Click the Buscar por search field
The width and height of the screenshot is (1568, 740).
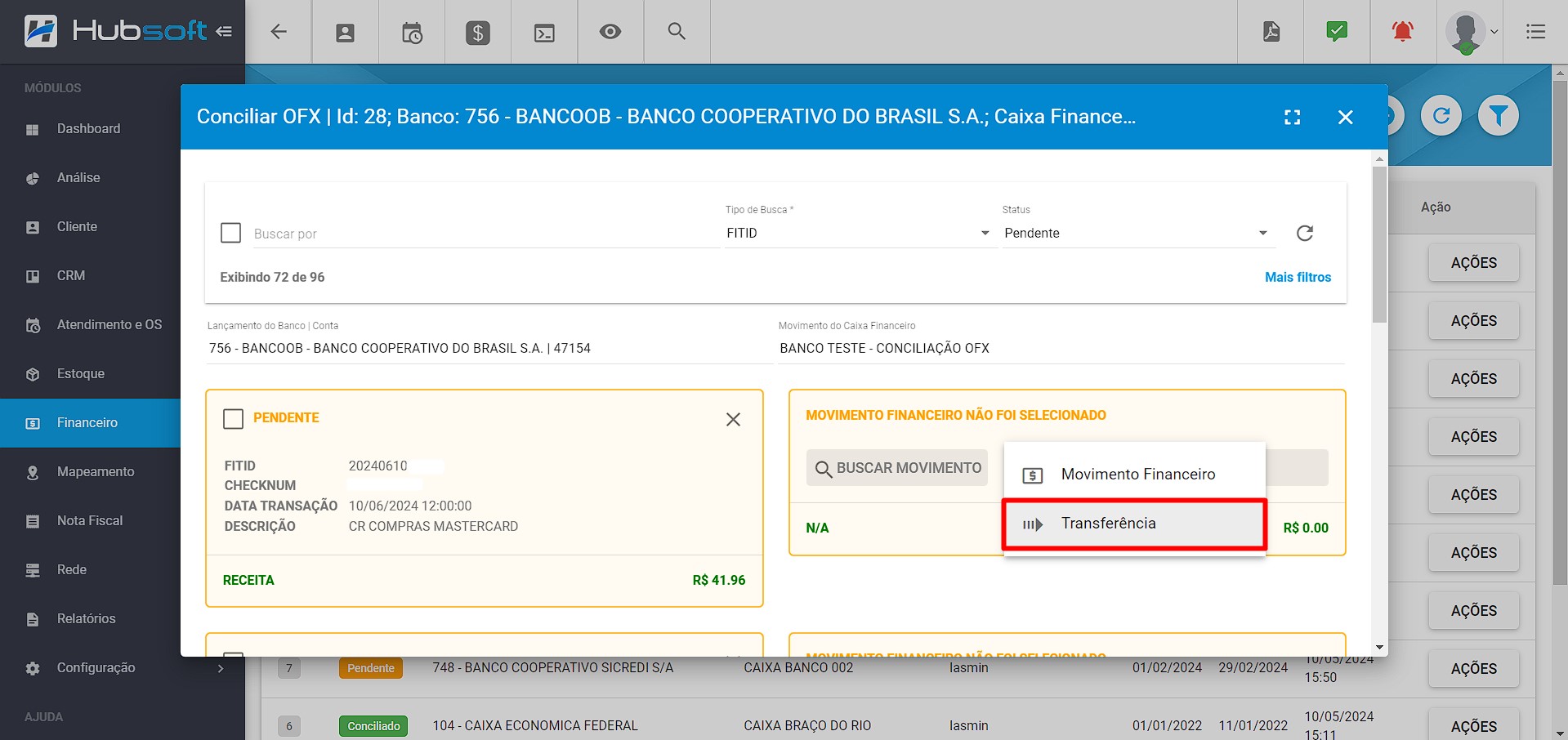[x=486, y=234]
